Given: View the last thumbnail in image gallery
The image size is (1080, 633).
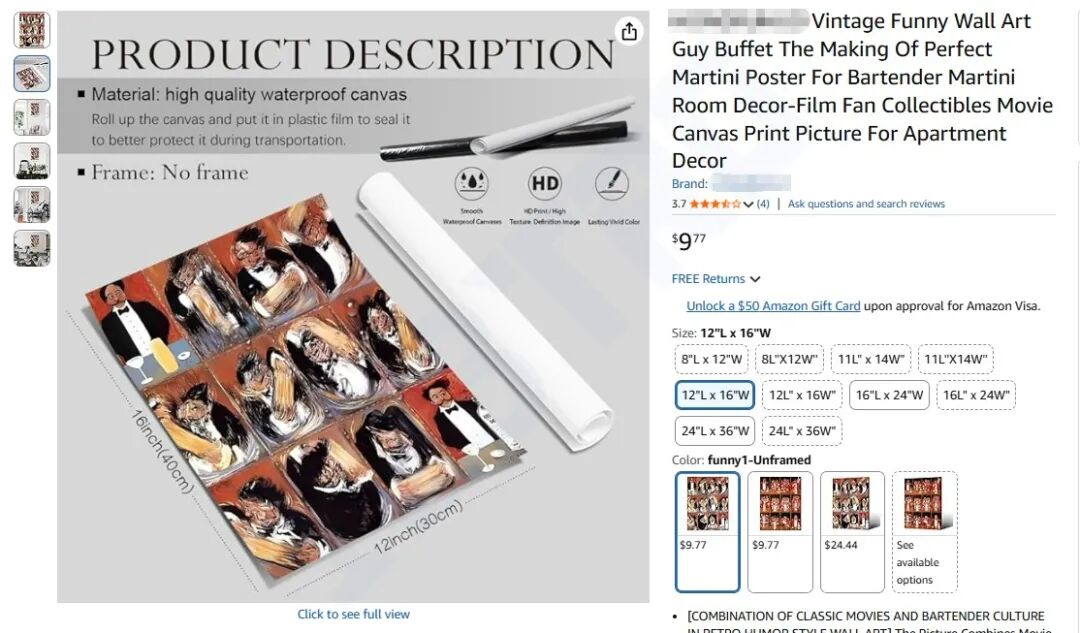Looking at the screenshot, I should (32, 248).
